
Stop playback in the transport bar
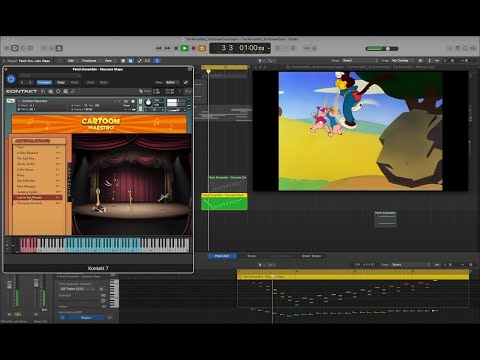point(176,48)
